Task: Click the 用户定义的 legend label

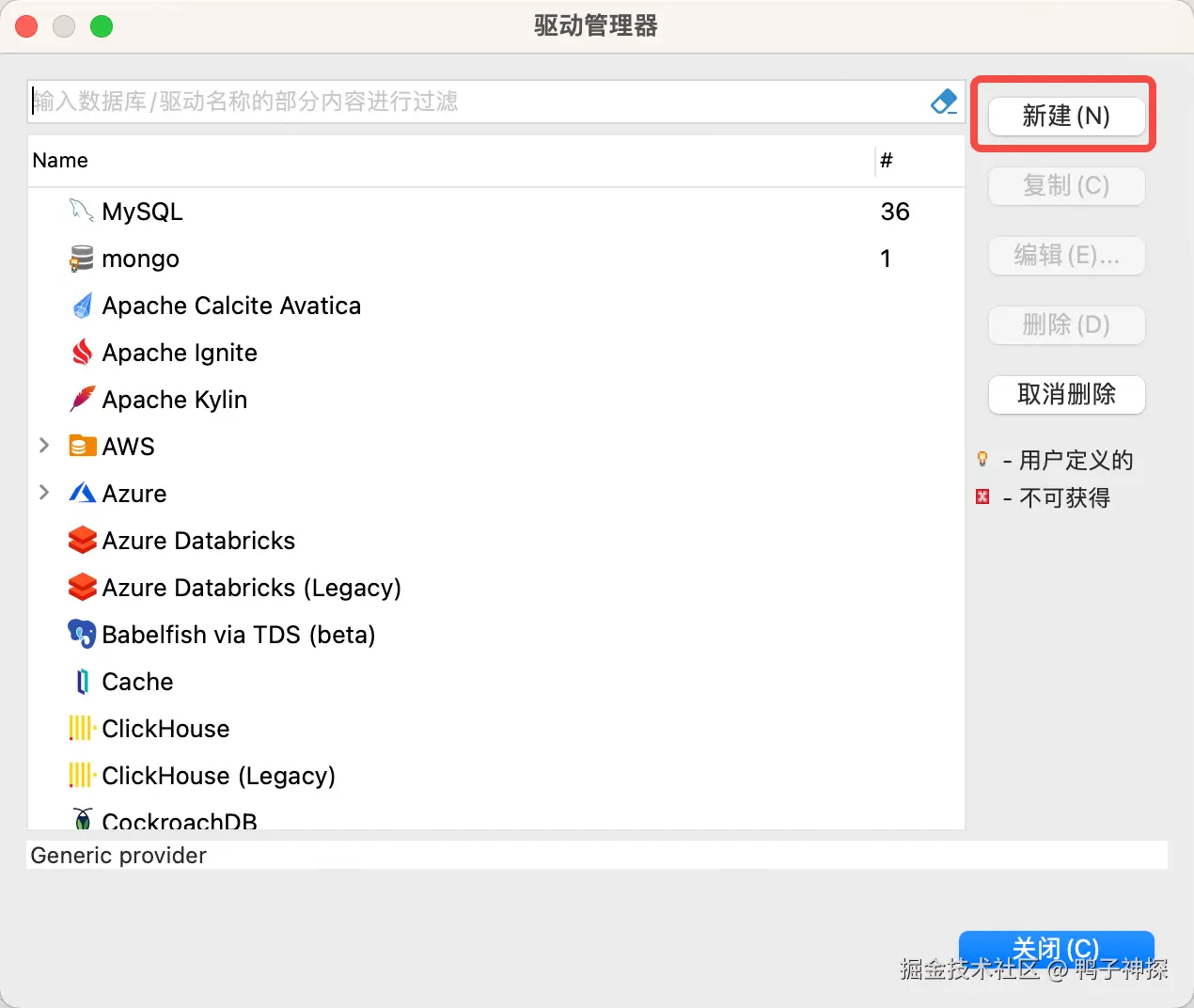Action: click(1076, 460)
